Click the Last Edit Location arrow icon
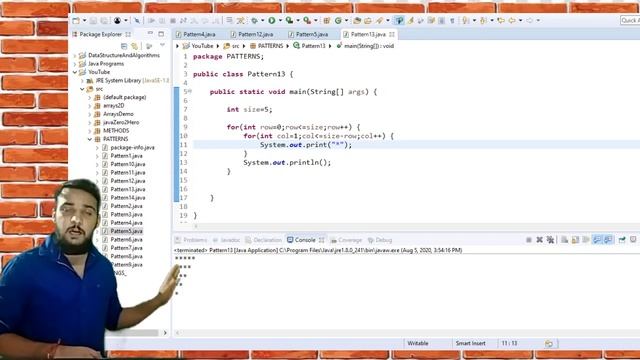640x360 pixels. tap(501, 20)
